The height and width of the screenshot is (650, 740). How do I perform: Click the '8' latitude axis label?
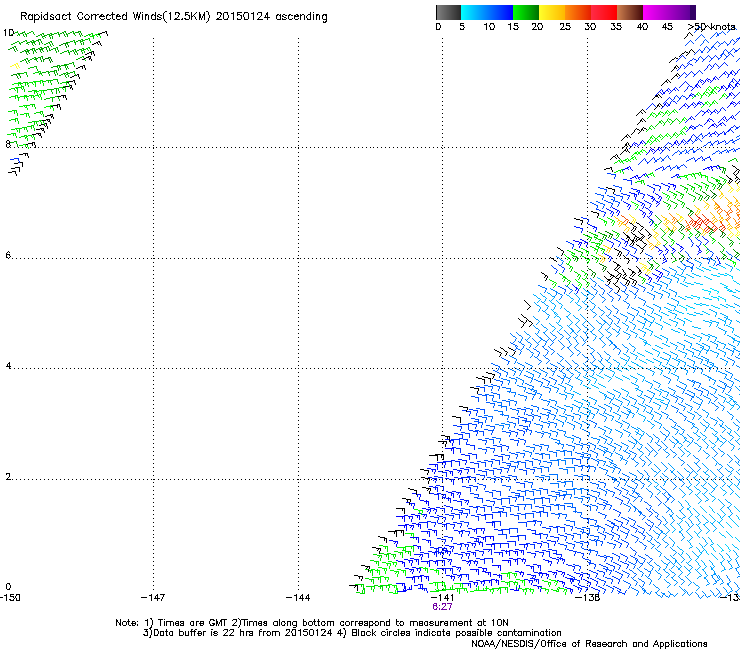coord(8,144)
